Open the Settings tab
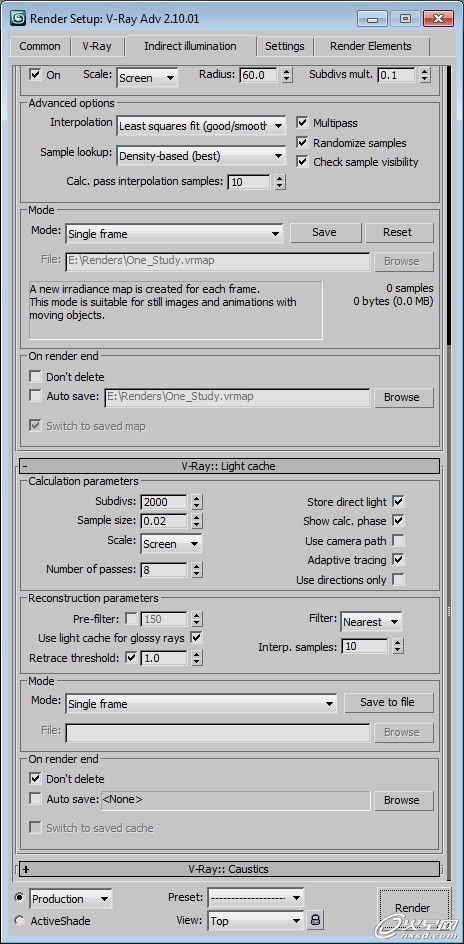464x944 pixels. (285, 46)
